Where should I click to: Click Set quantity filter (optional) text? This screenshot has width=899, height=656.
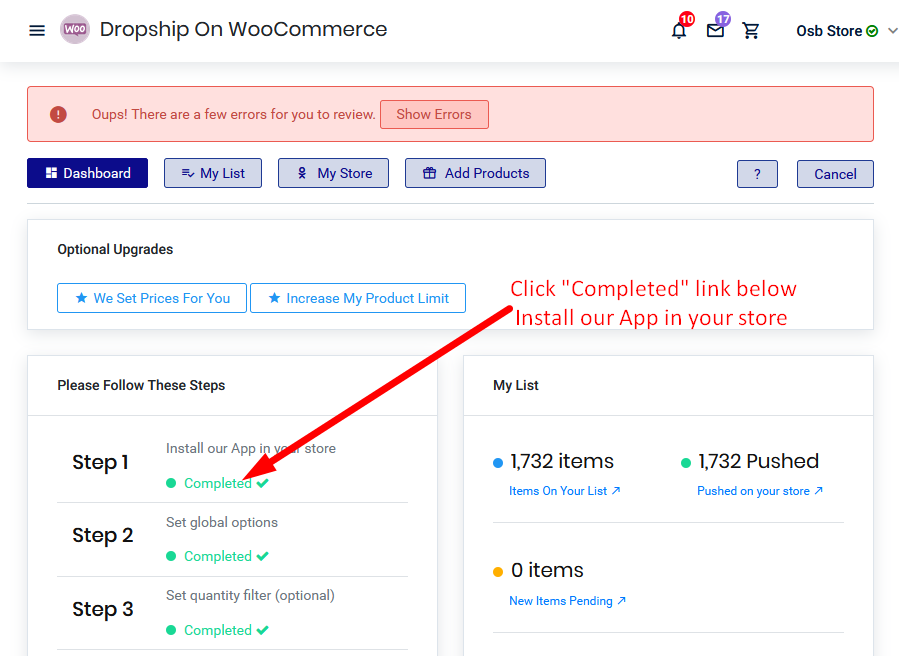pos(250,596)
